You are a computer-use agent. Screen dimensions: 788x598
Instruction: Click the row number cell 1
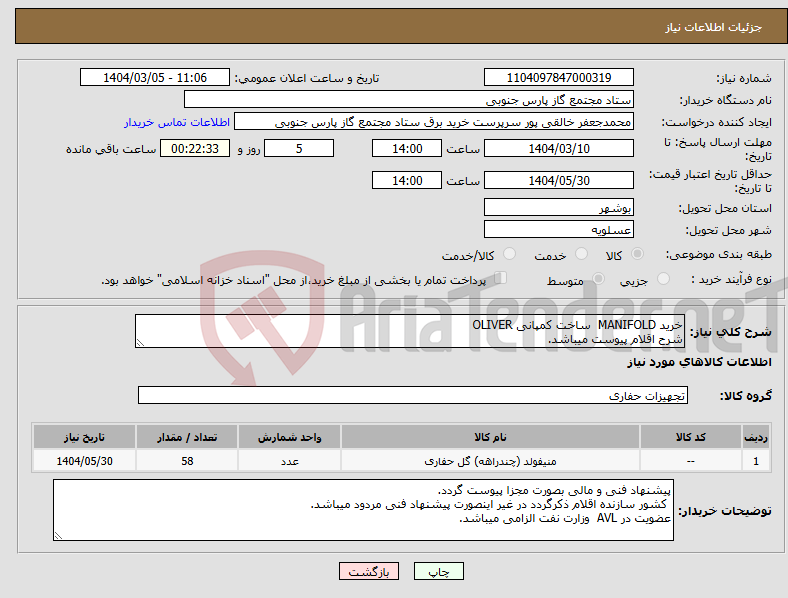pyautogui.click(x=756, y=461)
